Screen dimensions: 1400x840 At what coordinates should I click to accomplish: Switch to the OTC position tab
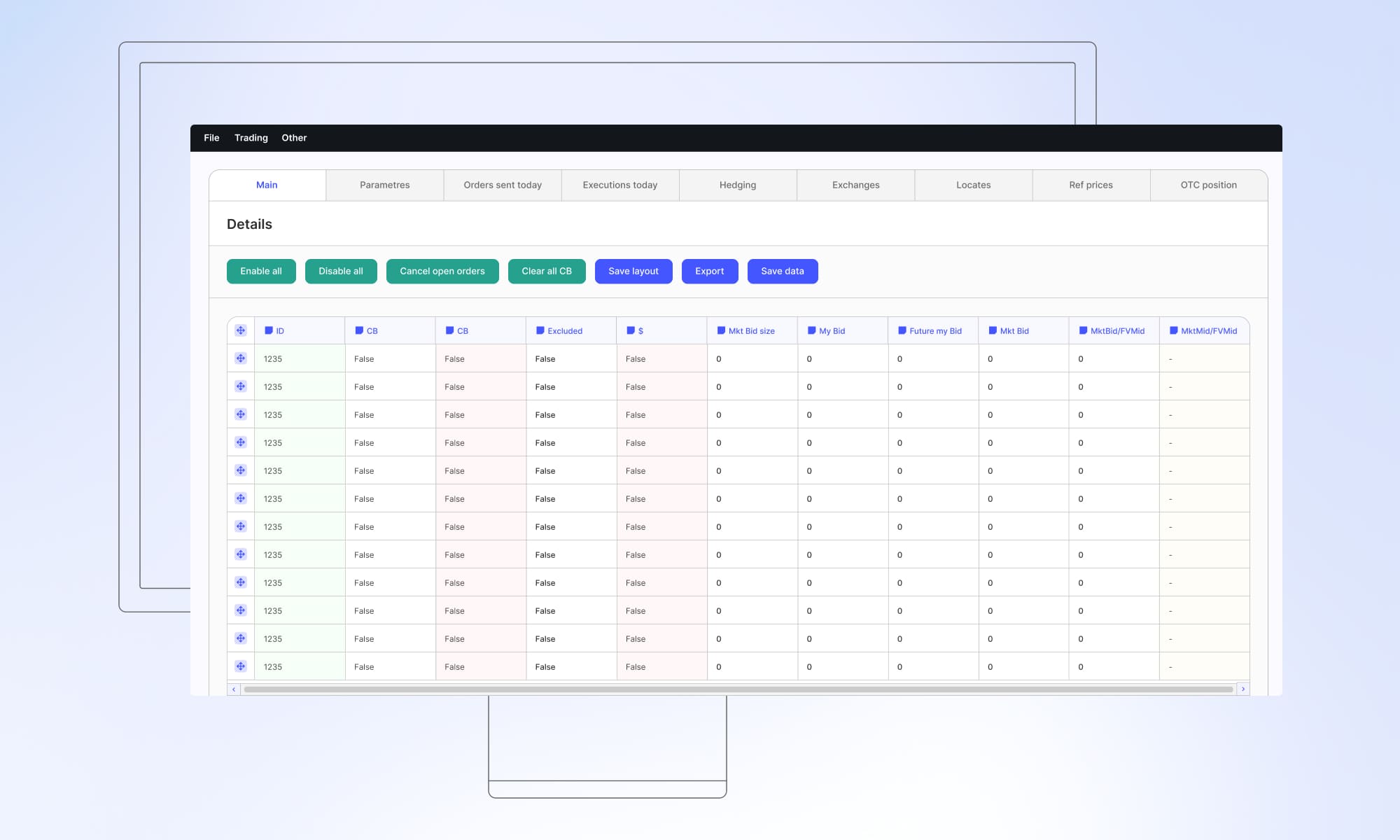1208,185
